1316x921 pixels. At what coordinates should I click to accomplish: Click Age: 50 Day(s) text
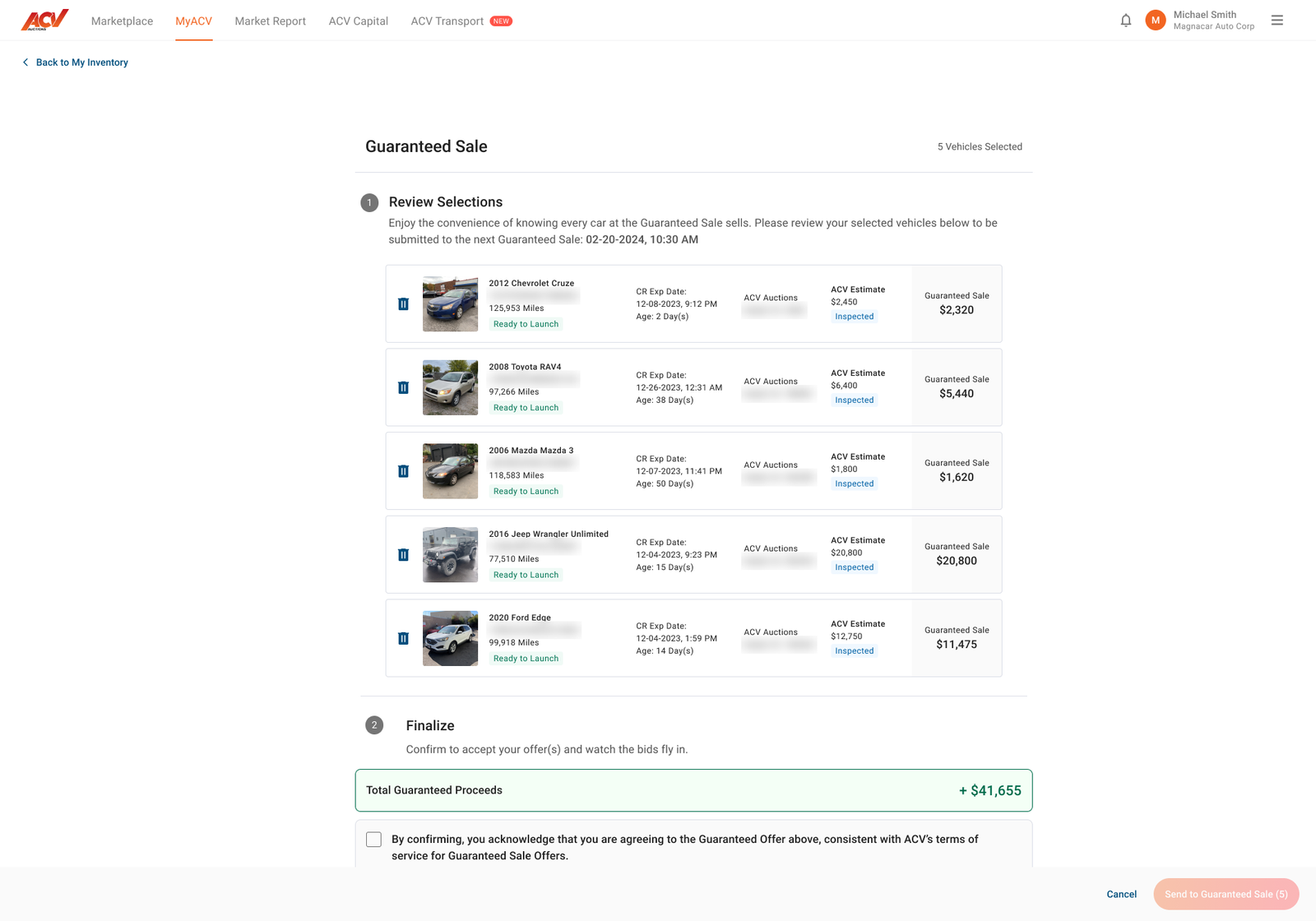pos(665,484)
